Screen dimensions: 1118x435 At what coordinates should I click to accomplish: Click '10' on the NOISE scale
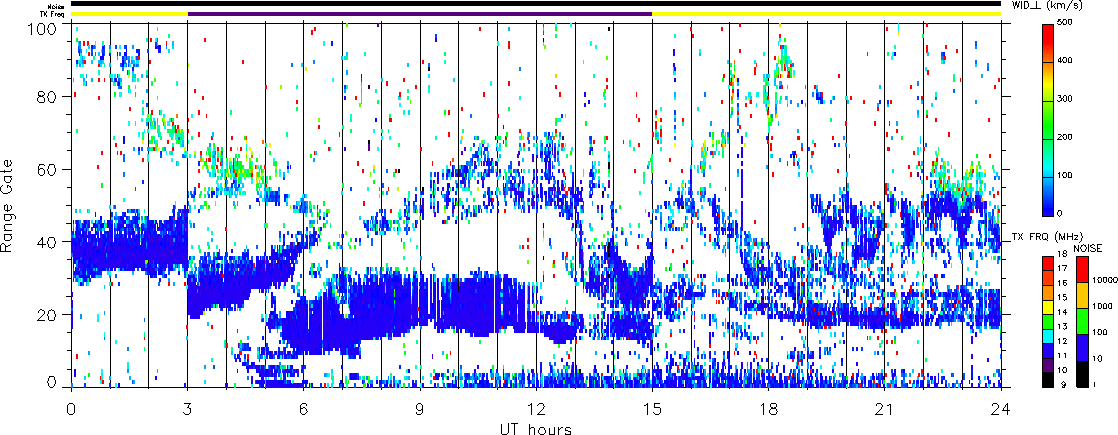point(1097,359)
